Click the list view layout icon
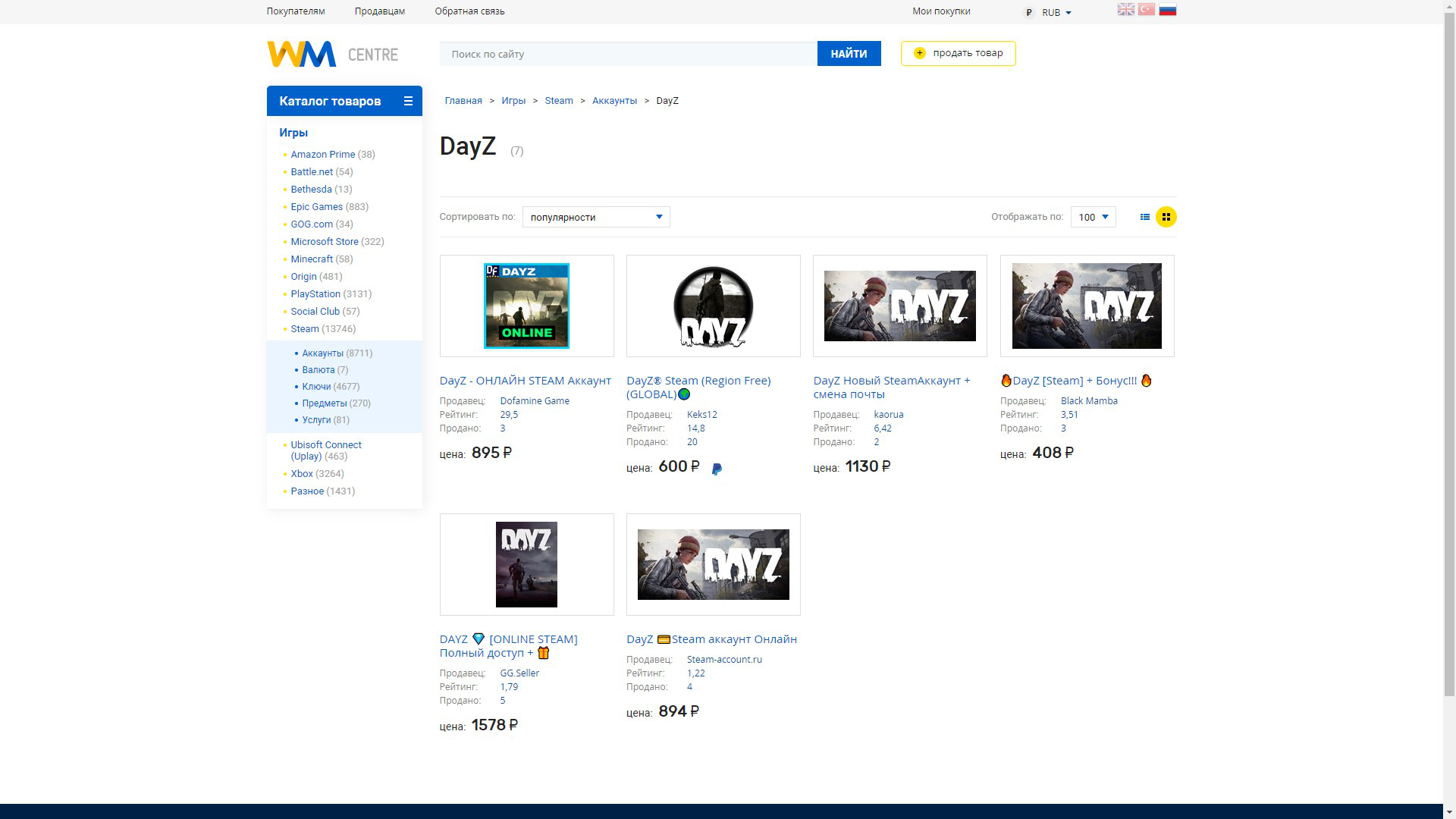 1145,217
